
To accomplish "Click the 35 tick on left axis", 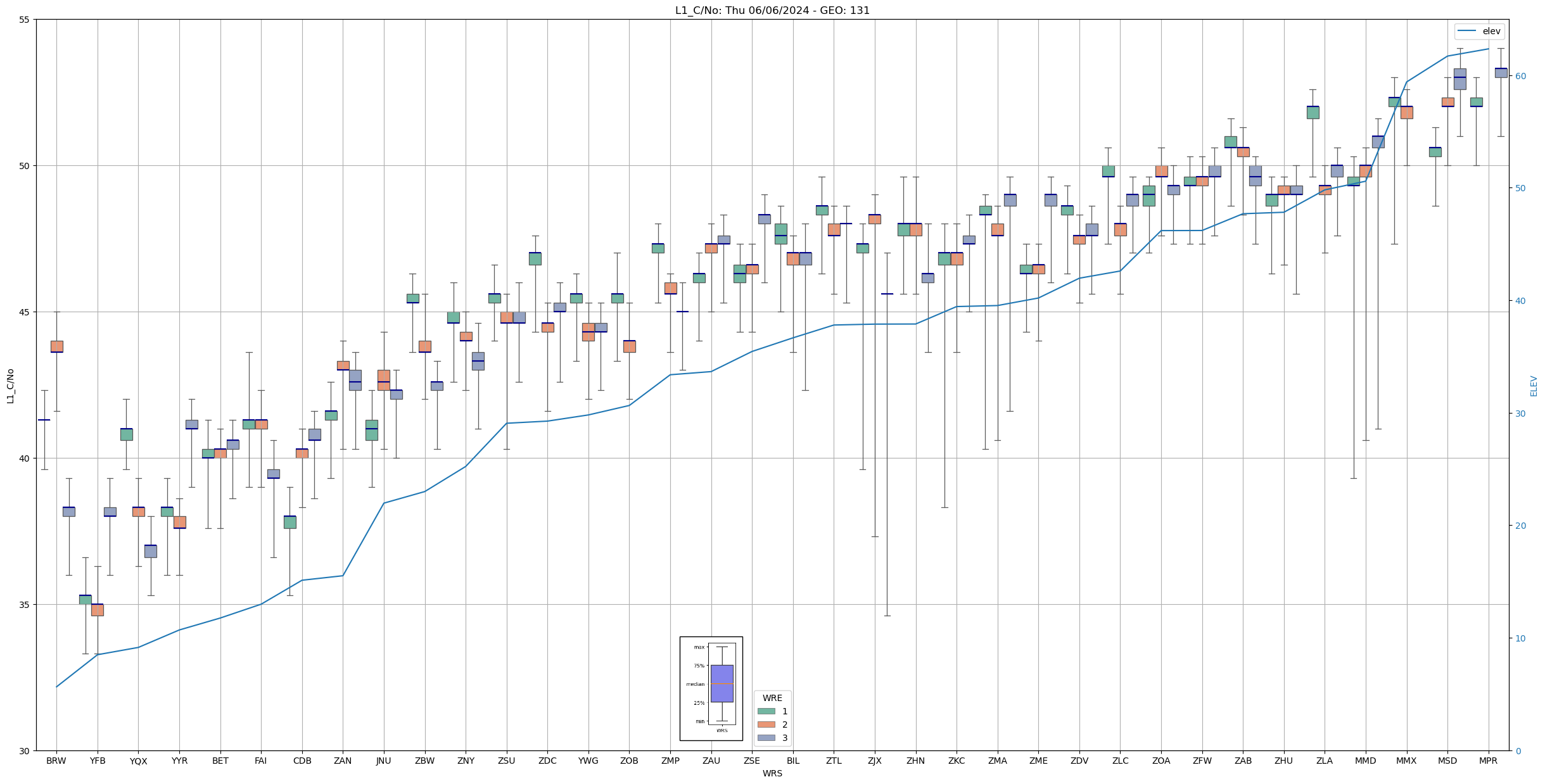I will (x=26, y=605).
